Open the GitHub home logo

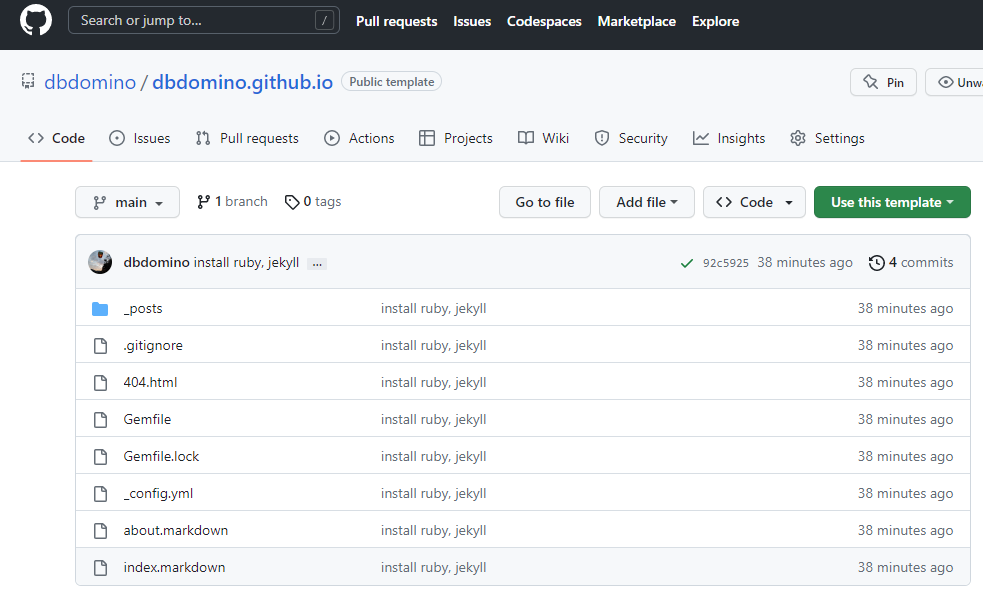[36, 20]
